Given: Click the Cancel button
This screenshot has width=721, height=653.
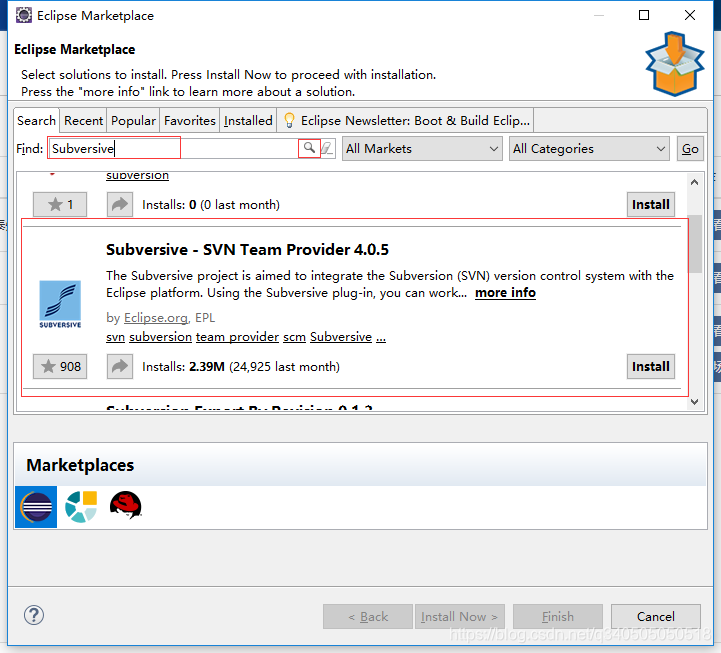Looking at the screenshot, I should pyautogui.click(x=656, y=616).
